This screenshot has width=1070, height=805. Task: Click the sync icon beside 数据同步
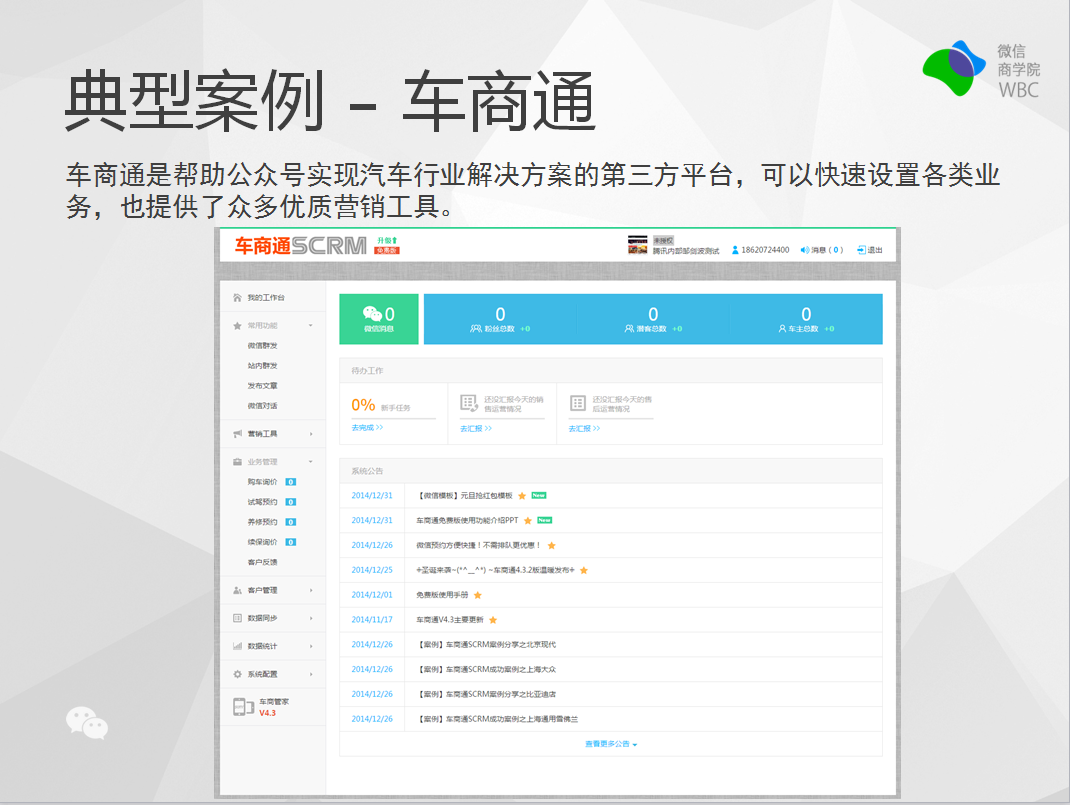(237, 618)
